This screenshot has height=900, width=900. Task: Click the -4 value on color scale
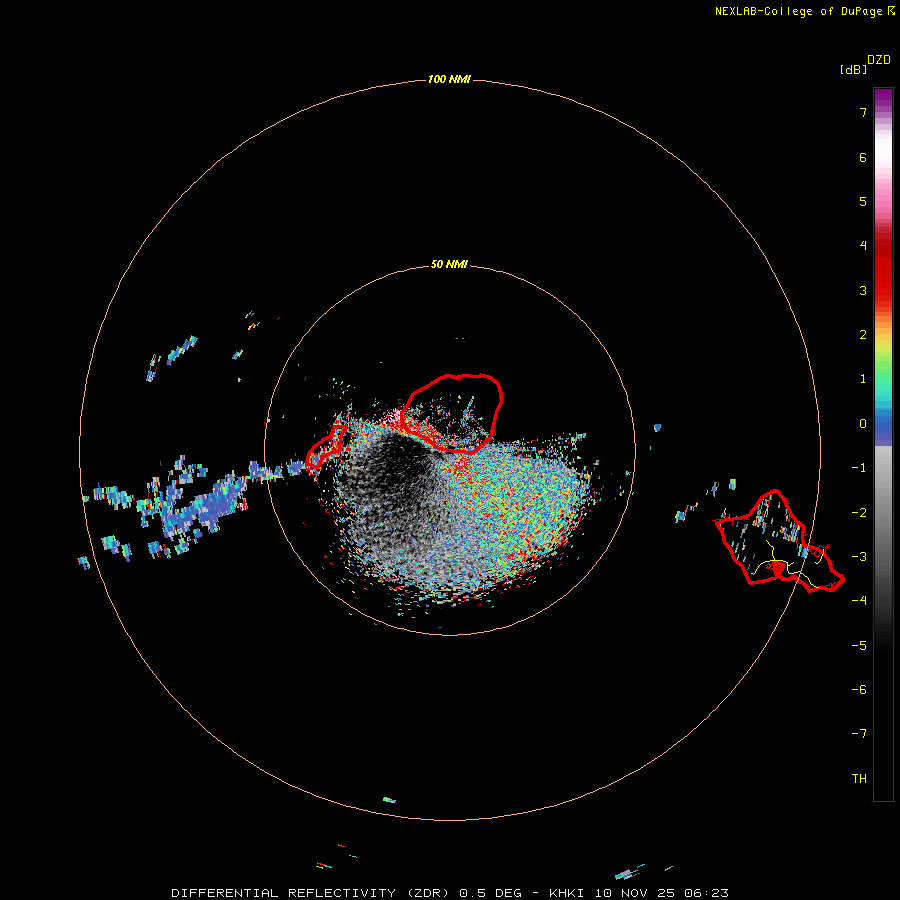pyautogui.click(x=859, y=600)
